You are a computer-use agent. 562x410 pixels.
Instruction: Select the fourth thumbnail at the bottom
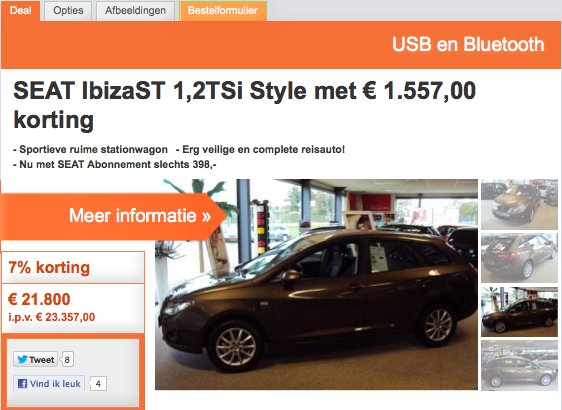519,365
